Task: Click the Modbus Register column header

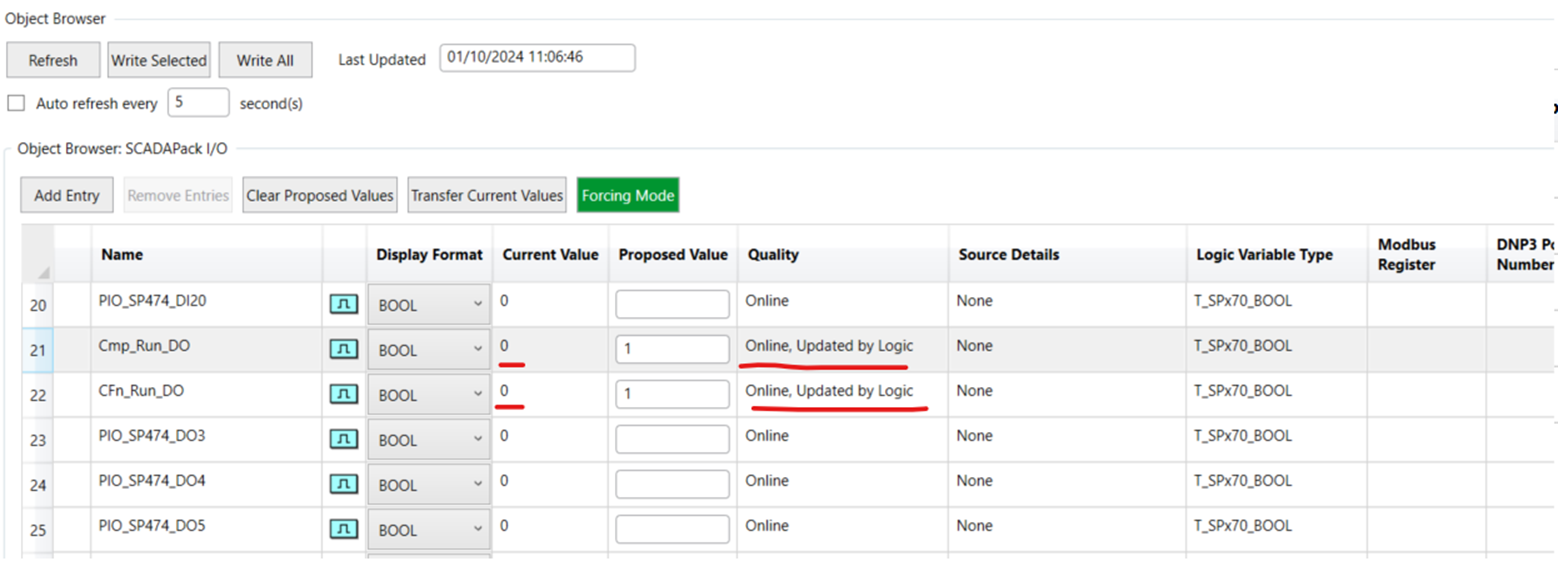Action: (x=1425, y=254)
